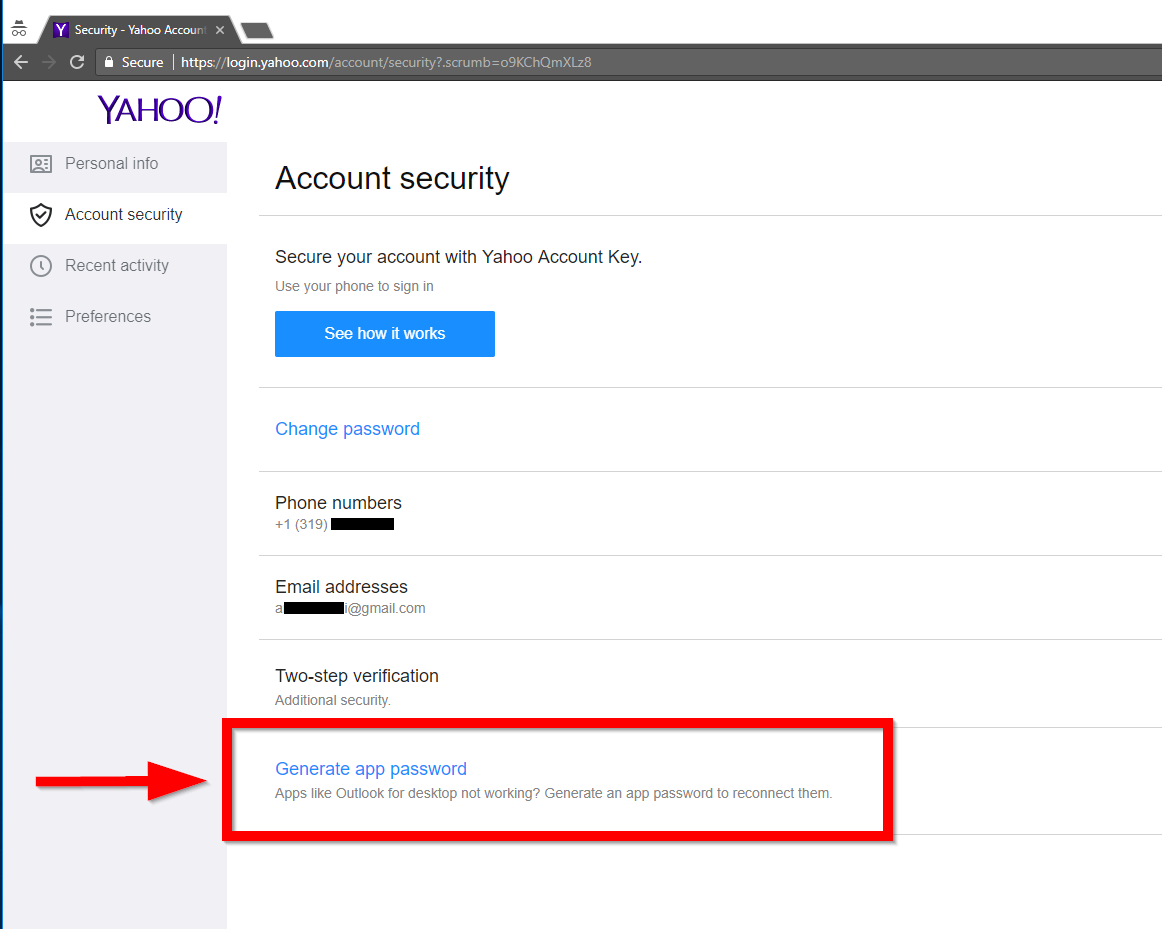Click the browser back arrow
The height and width of the screenshot is (929, 1162).
[x=21, y=62]
